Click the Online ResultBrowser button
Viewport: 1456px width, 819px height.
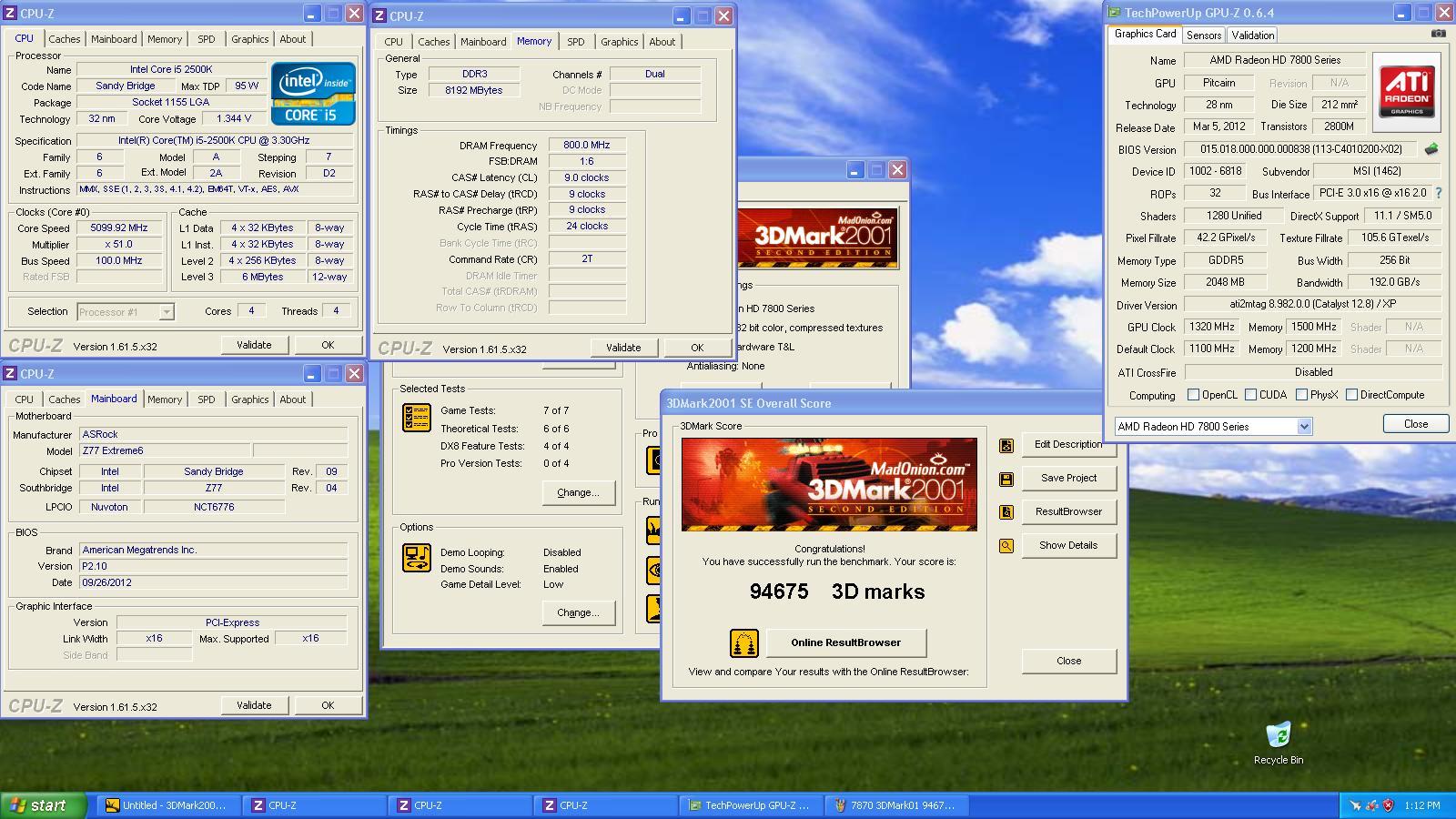click(845, 642)
